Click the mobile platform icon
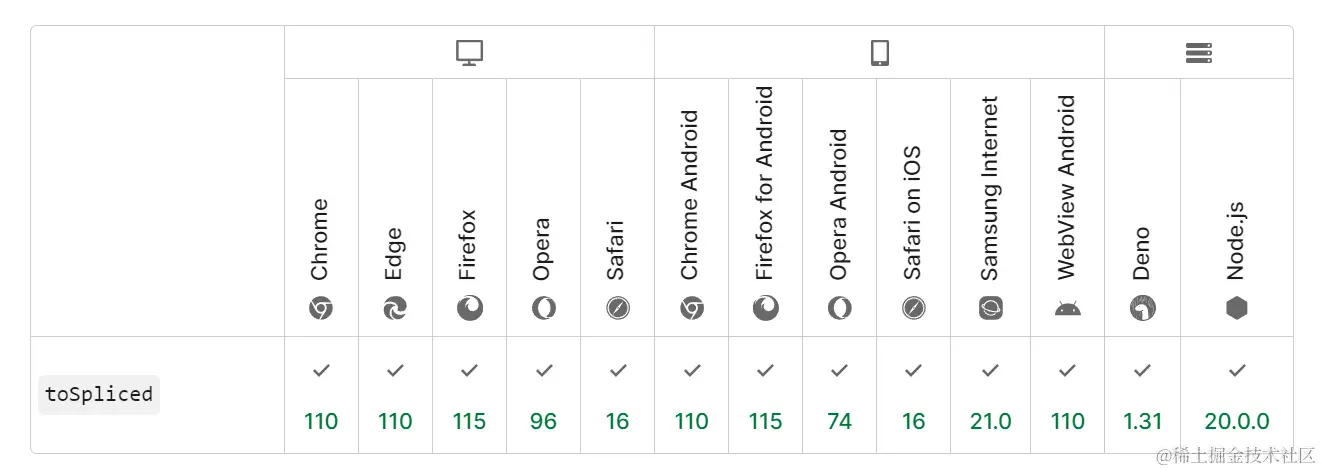Viewport: 1322px width, 472px height. click(x=879, y=53)
